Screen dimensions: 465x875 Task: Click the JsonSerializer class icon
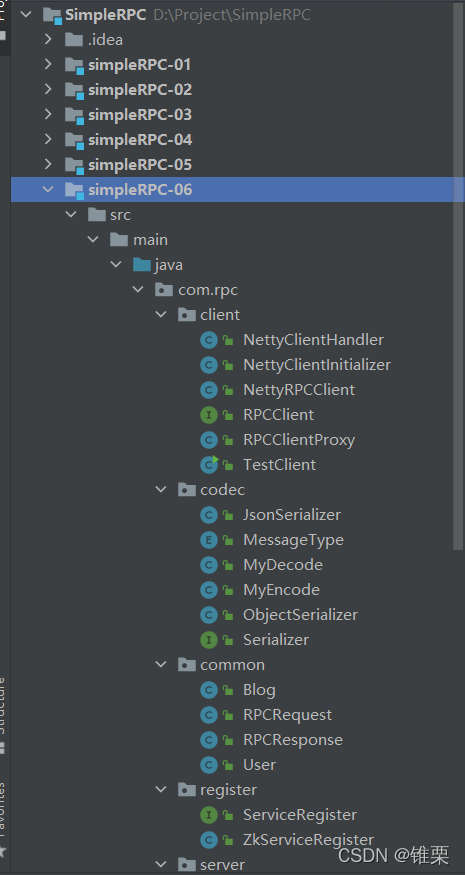pos(209,515)
